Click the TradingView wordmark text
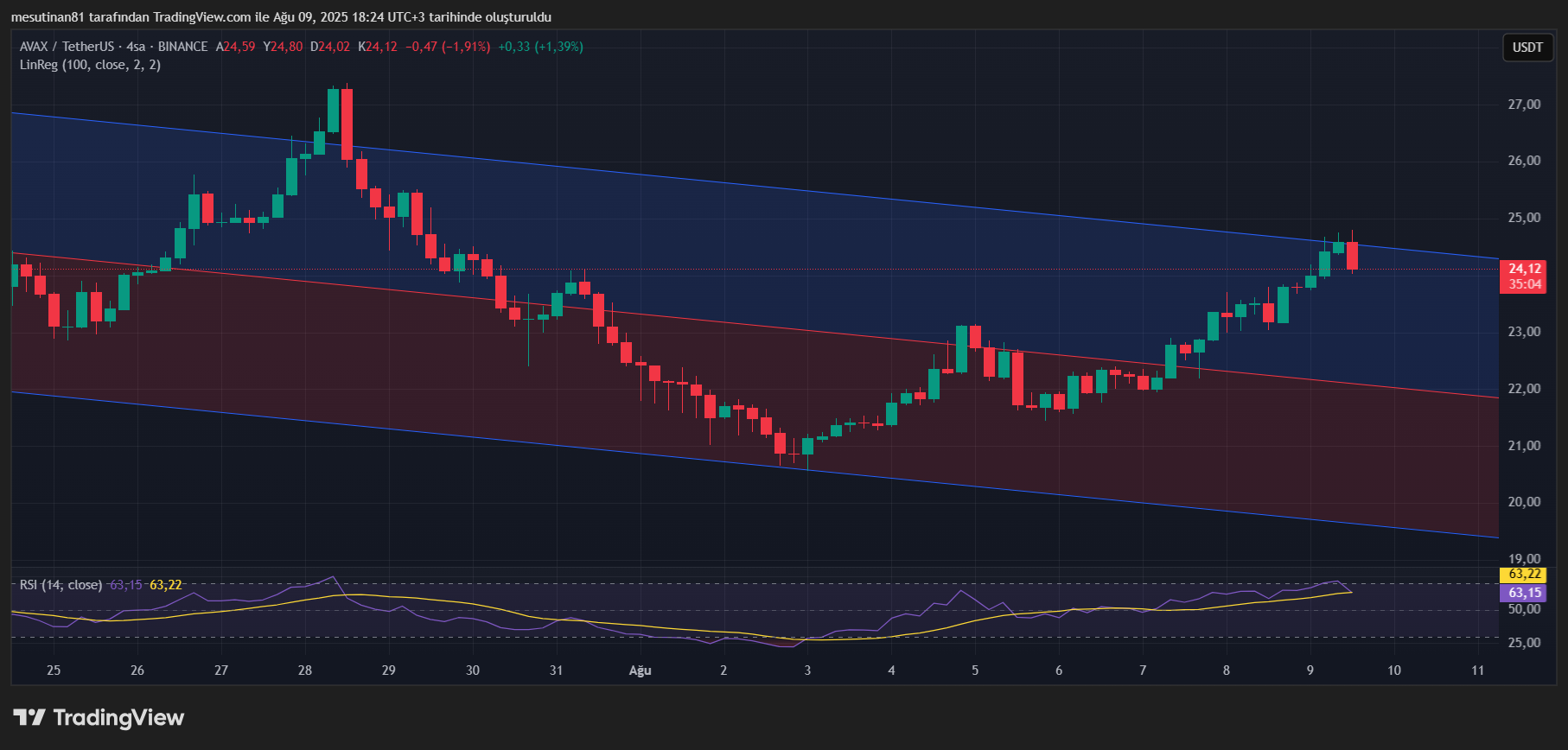The image size is (1568, 750). (118, 717)
